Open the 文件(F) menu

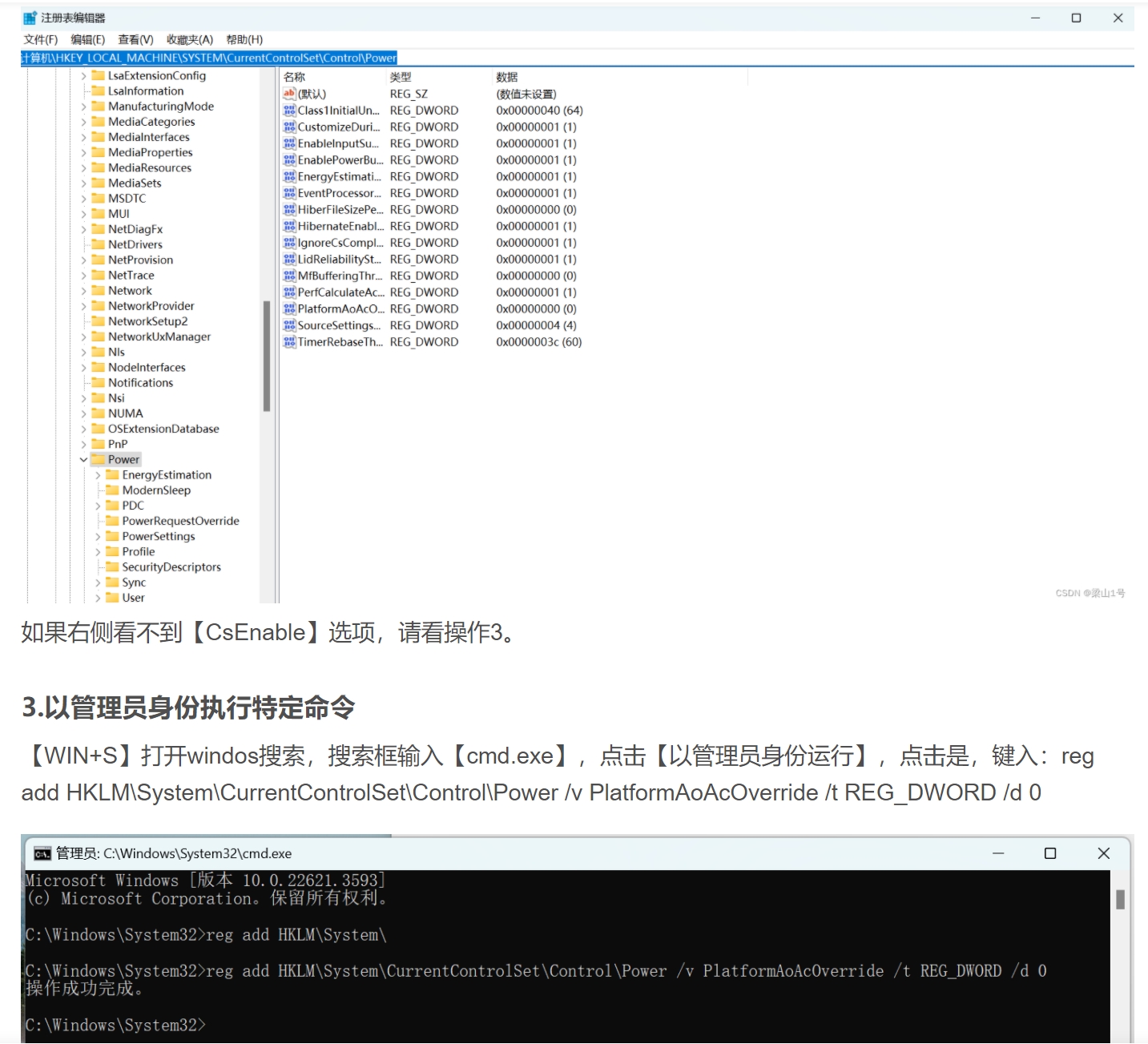[x=41, y=39]
